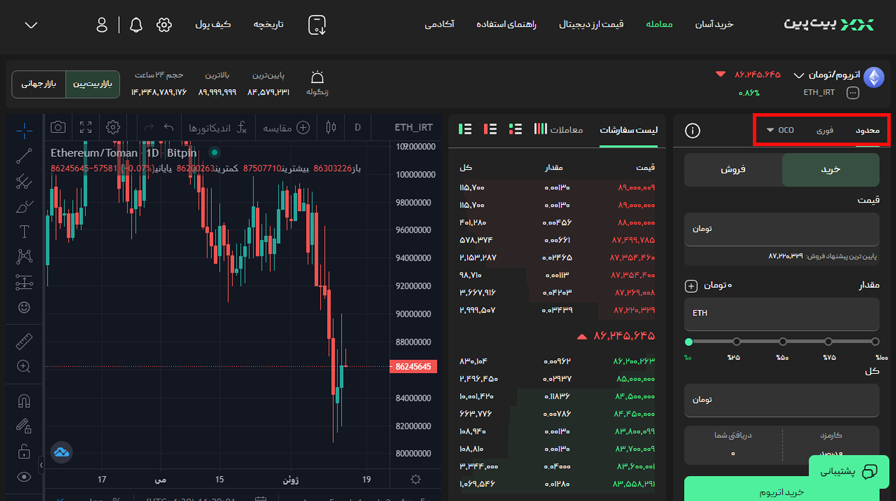Click the chart undo arrow
The height and width of the screenshot is (501, 896).
(x=169, y=127)
